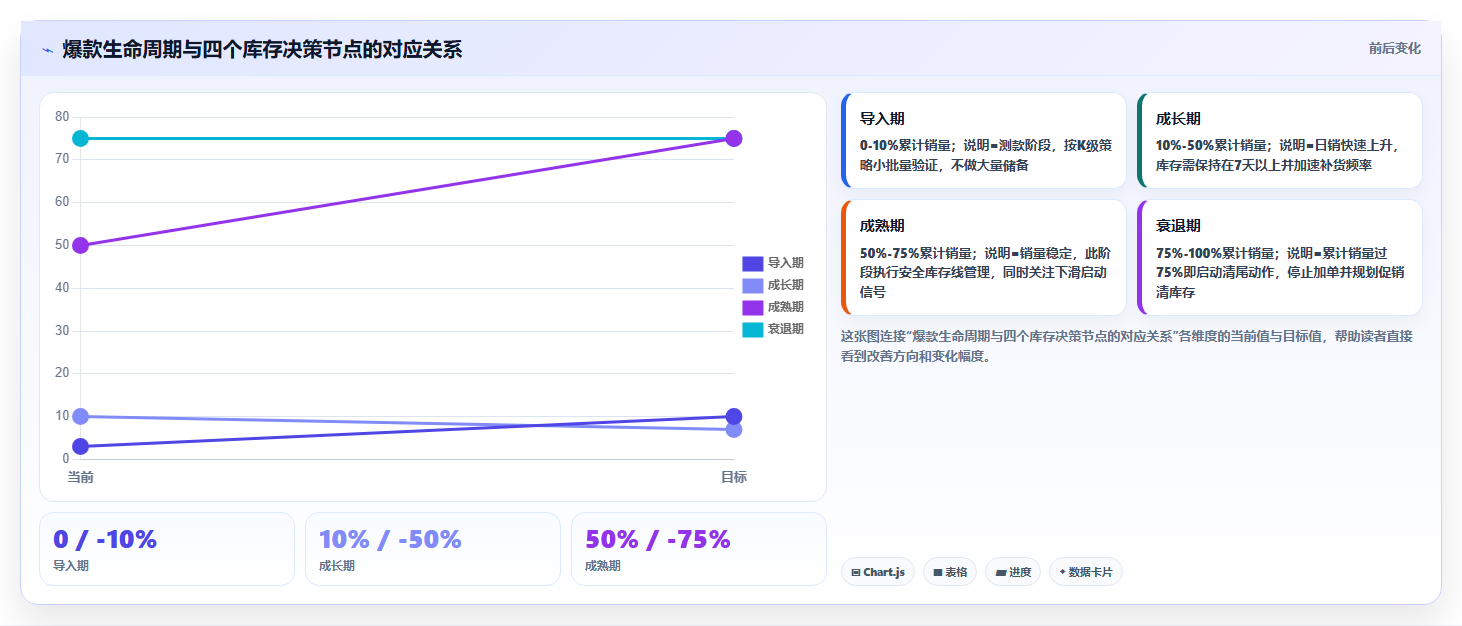Image resolution: width=1462 pixels, height=626 pixels.
Task: Select the 0 / -10% stat card
Action: [167, 549]
